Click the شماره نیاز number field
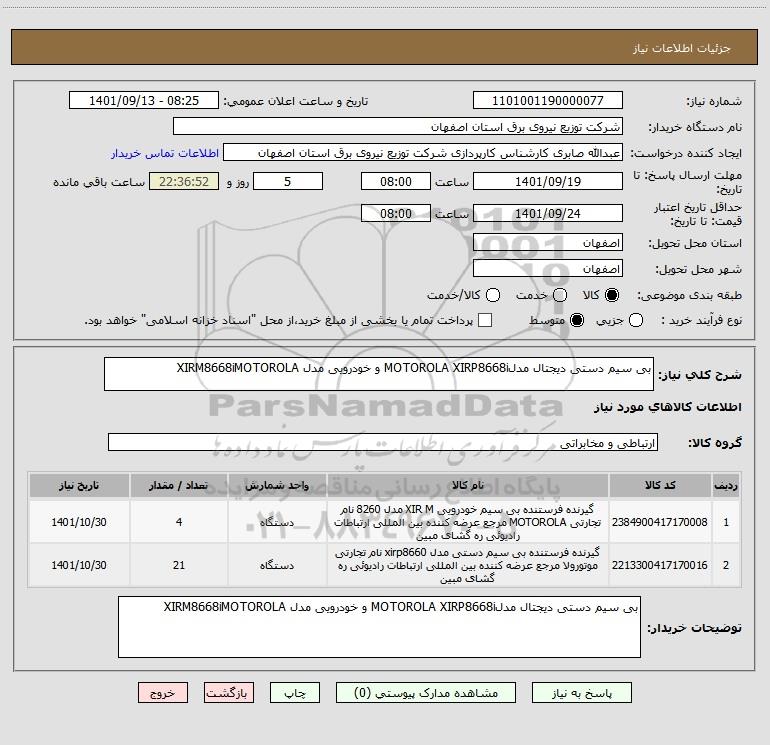The height and width of the screenshot is (745, 770). (548, 101)
